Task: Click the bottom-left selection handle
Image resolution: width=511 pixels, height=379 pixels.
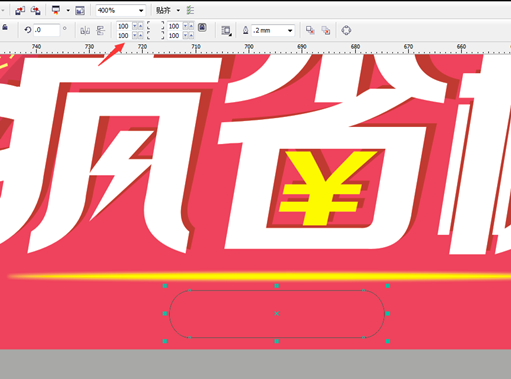Action: coord(165,341)
